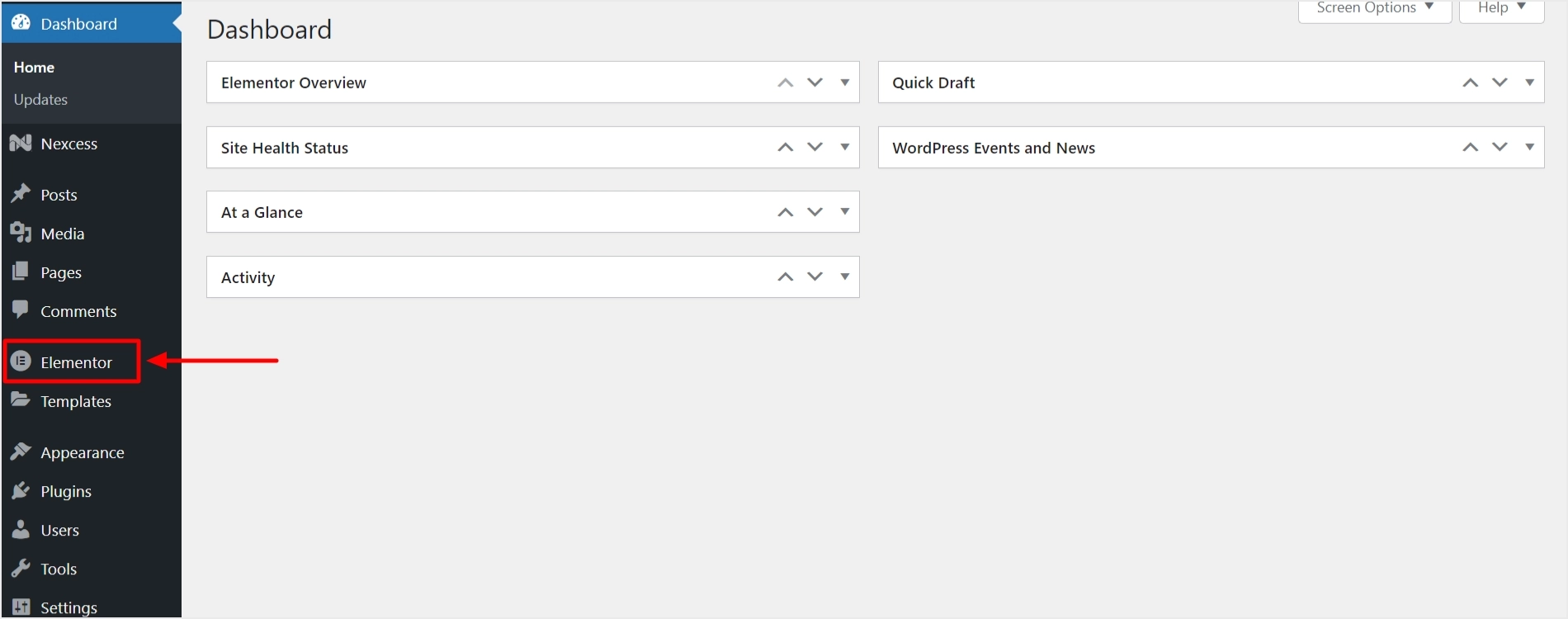Click the Tools wrench icon
Image resolution: width=1568 pixels, height=619 pixels.
(x=21, y=568)
